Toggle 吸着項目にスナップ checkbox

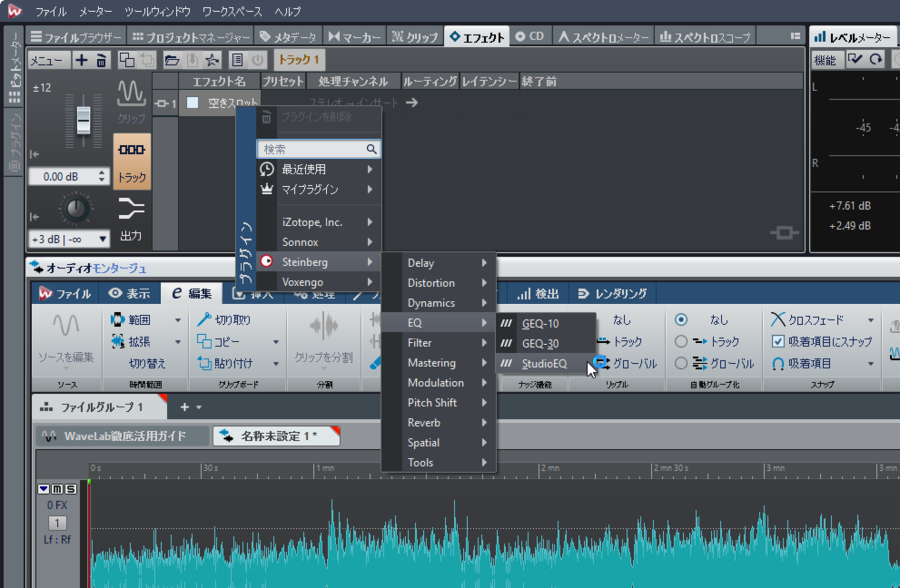click(x=778, y=342)
